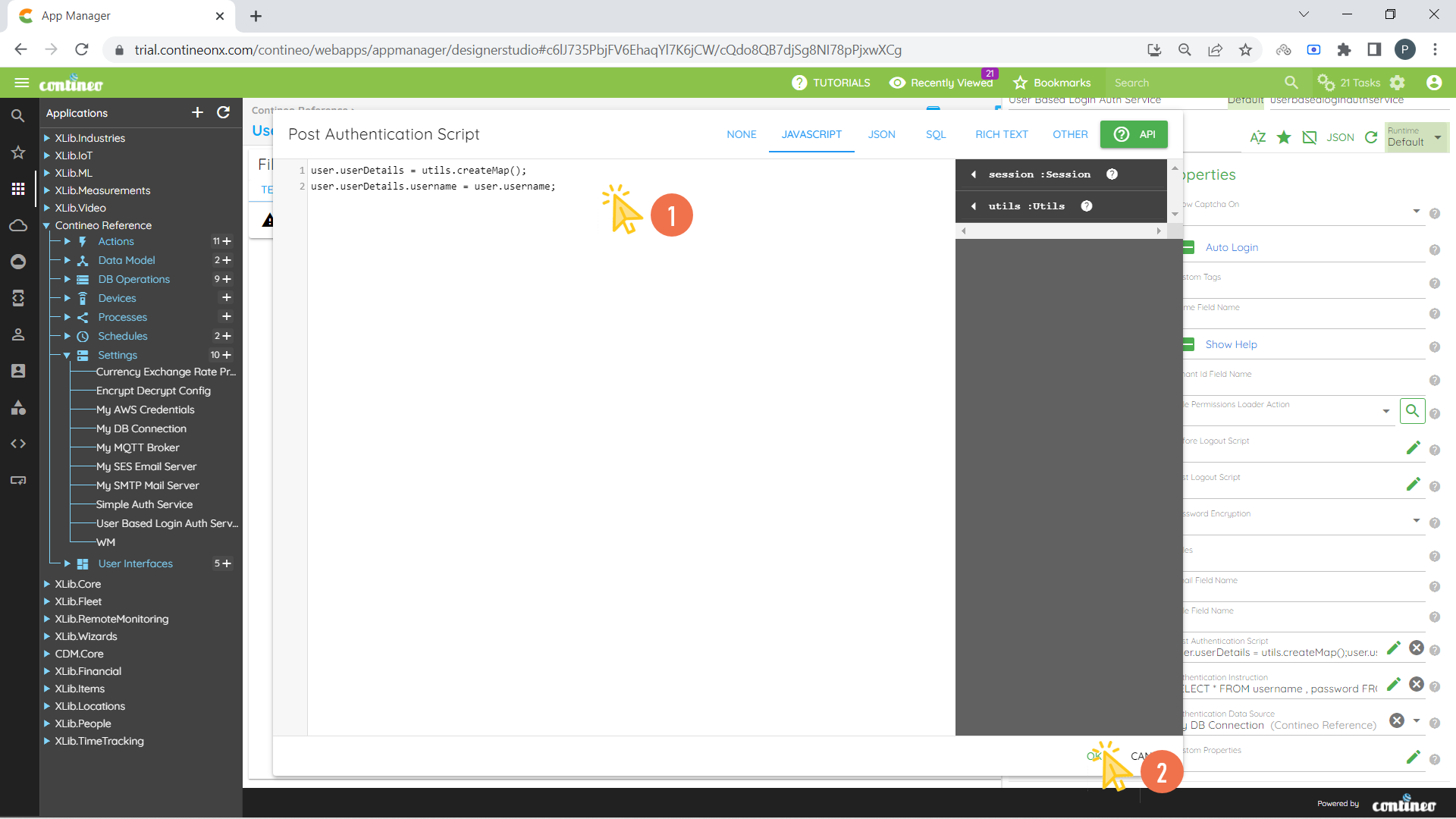Expand the session :Session API entry
1456x819 pixels.
[x=974, y=174]
